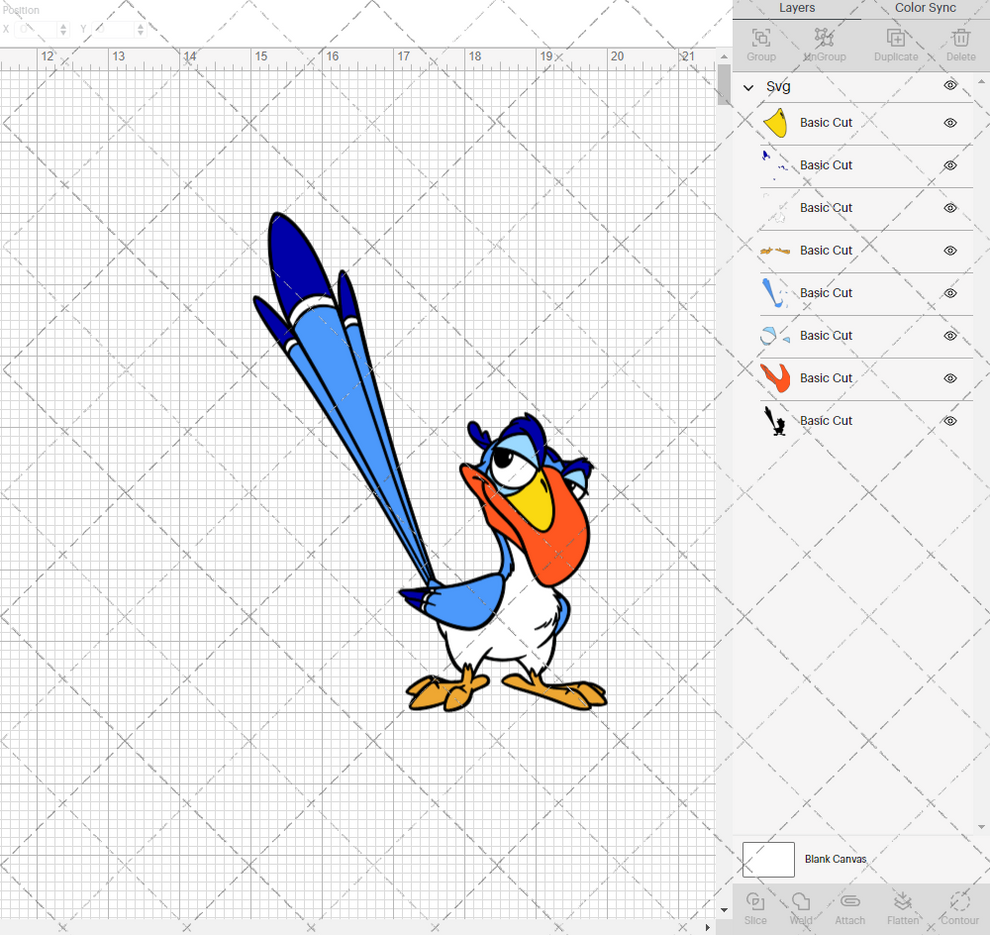This screenshot has width=990, height=935.
Task: Select the Svg parent layer entry
Action: pos(777,87)
